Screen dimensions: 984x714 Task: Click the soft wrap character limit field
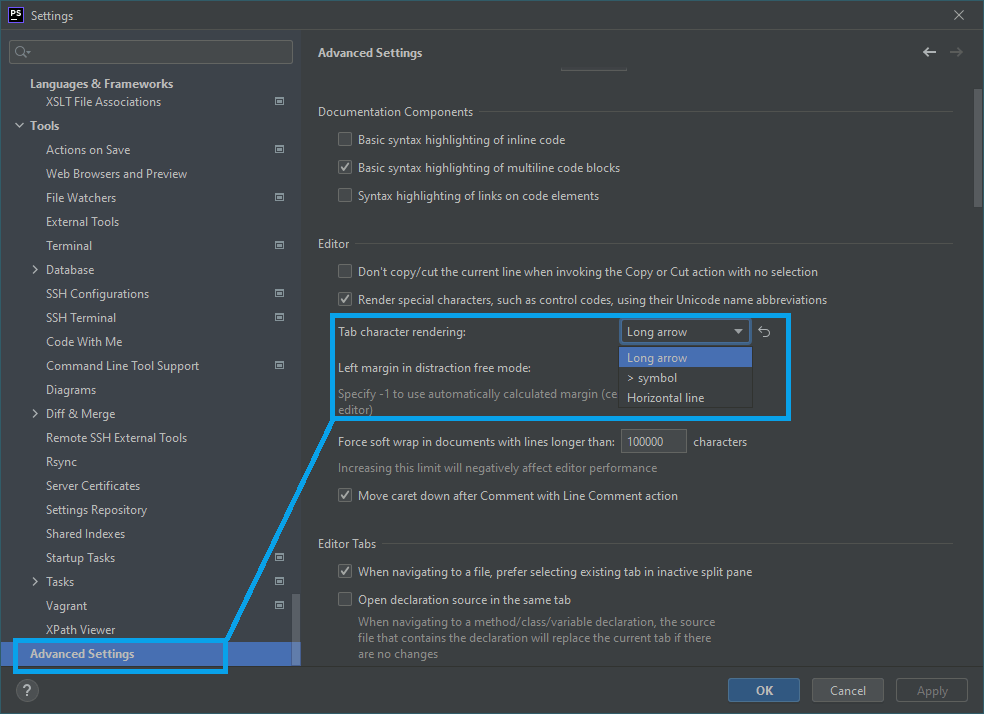pyautogui.click(x=653, y=440)
